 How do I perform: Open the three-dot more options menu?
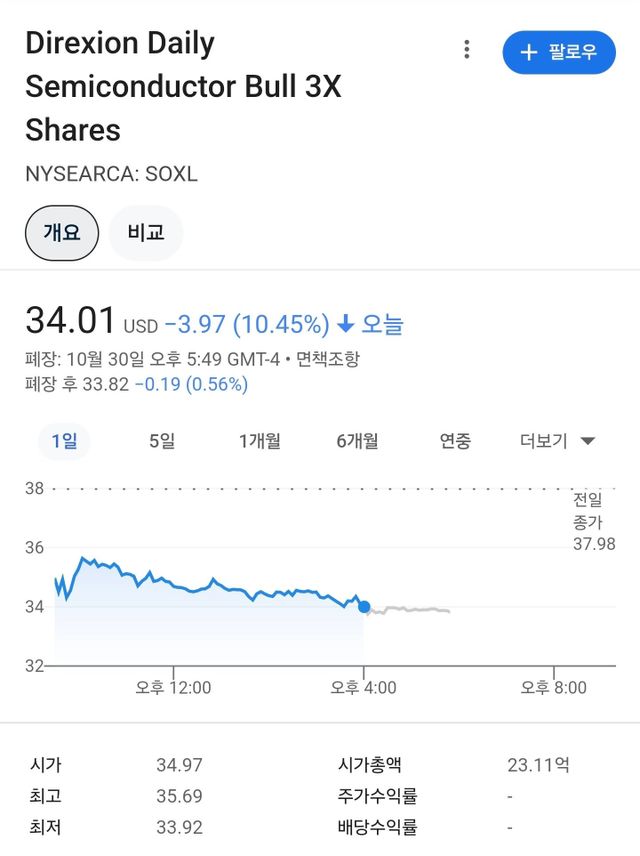(466, 50)
